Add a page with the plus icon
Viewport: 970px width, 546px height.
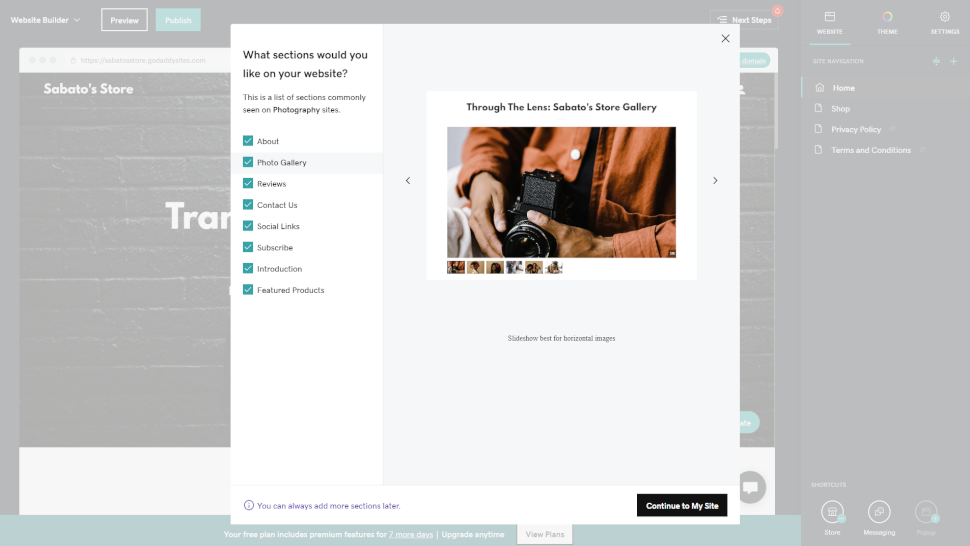[x=953, y=61]
